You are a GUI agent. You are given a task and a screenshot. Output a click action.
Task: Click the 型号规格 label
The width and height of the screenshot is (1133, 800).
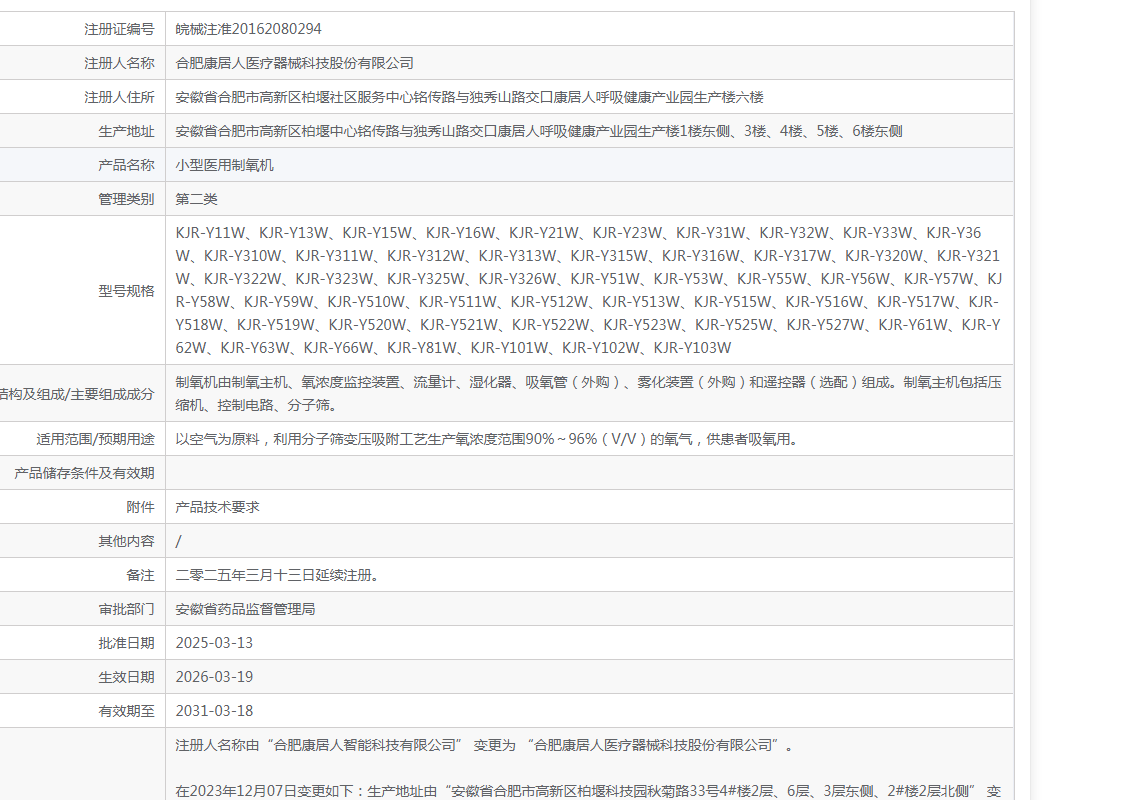(x=126, y=291)
